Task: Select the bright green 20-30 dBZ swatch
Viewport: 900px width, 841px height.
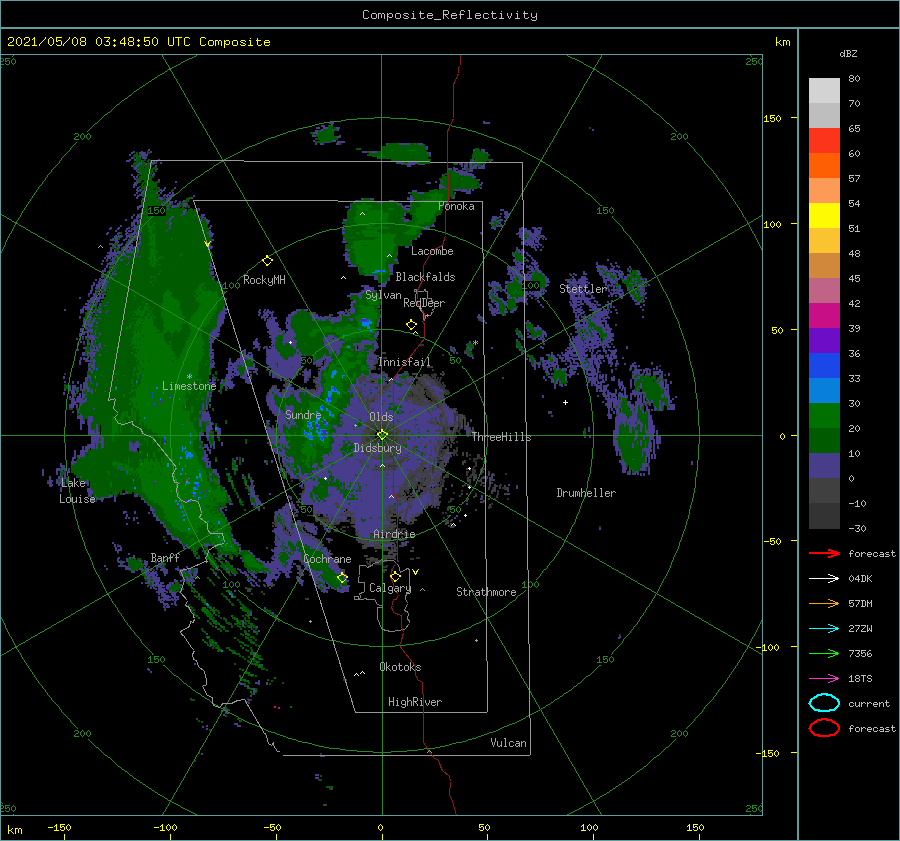Action: tap(824, 416)
